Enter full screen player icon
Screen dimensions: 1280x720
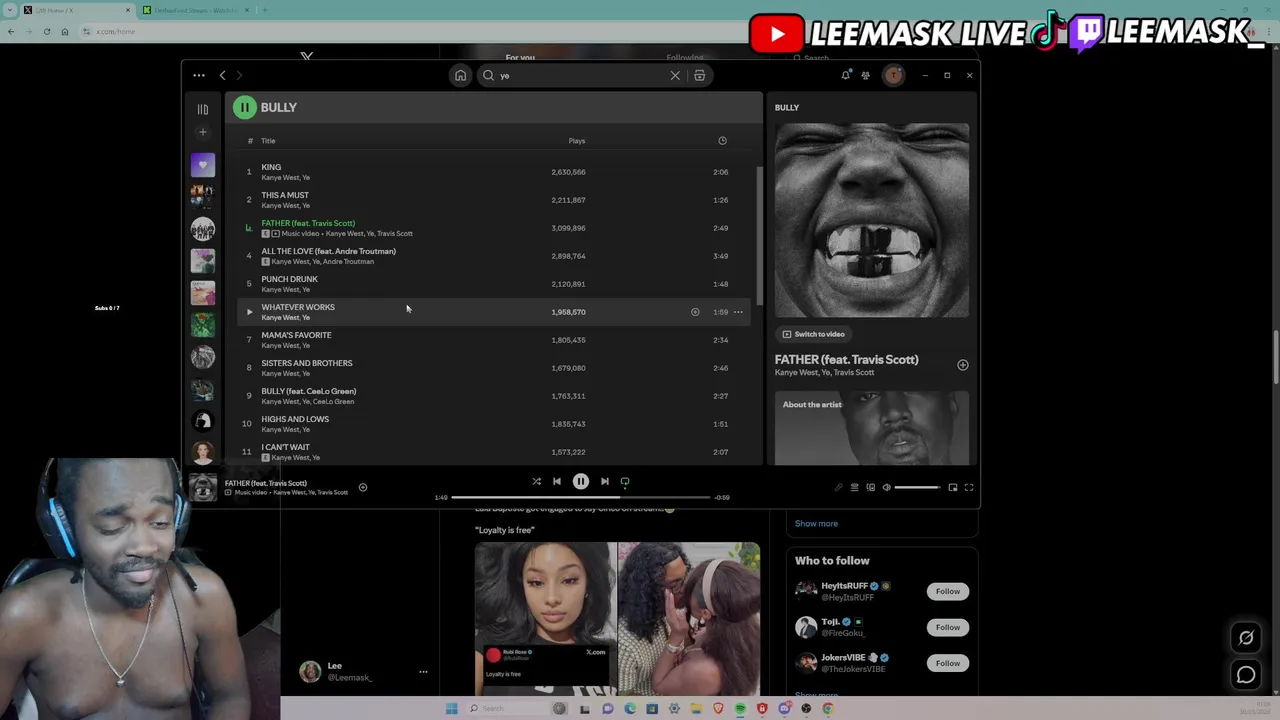pos(969,488)
